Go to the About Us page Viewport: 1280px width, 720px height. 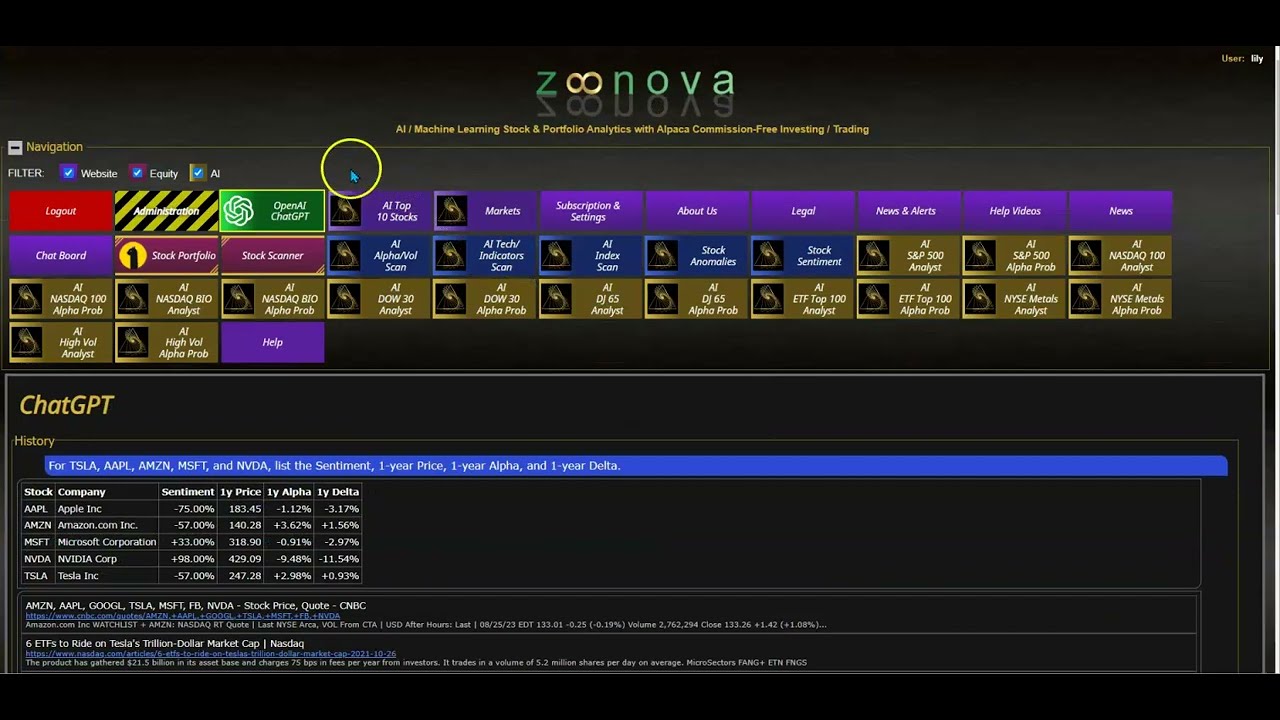pyautogui.click(x=697, y=211)
